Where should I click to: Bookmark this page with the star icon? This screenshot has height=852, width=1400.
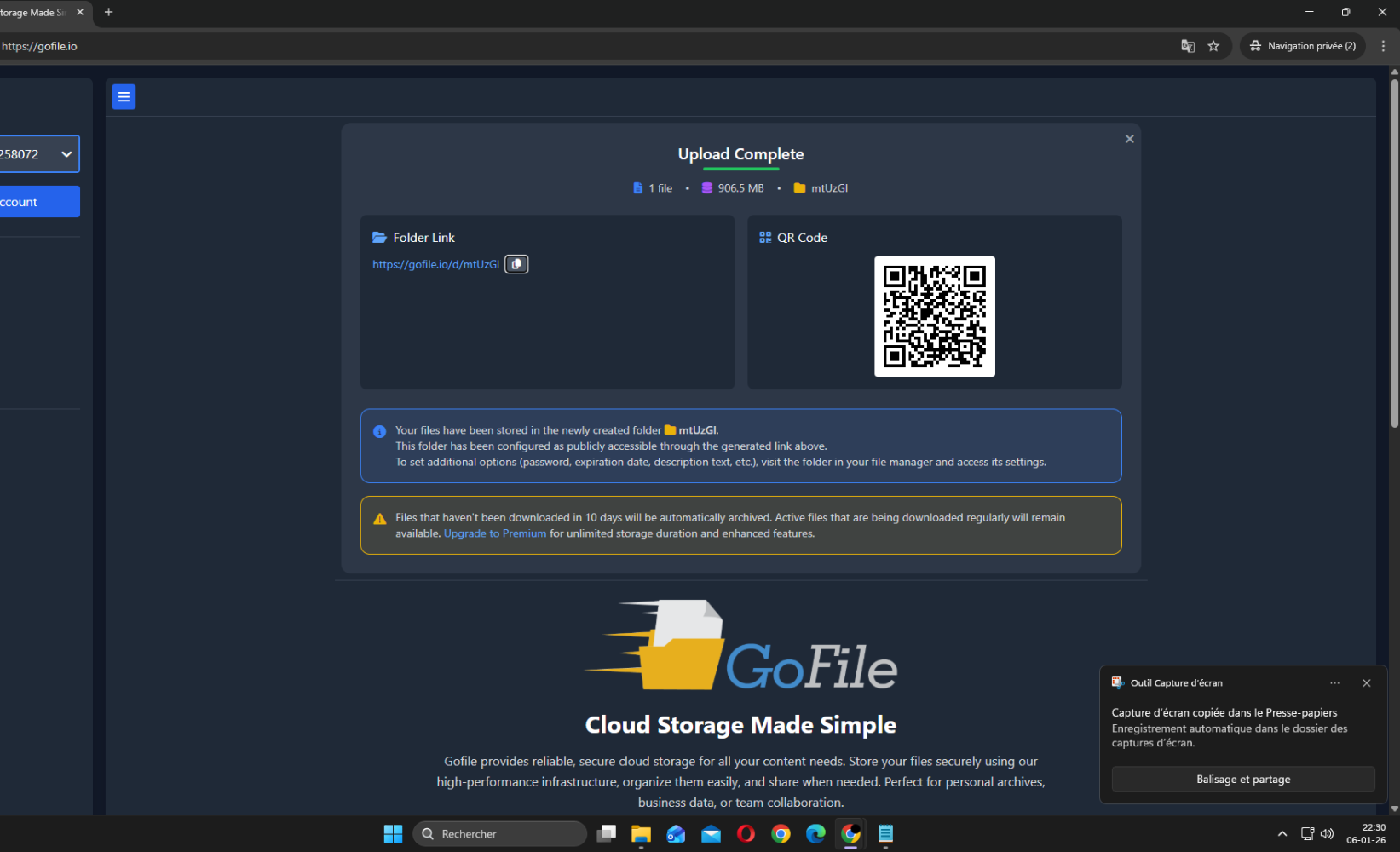click(x=1213, y=46)
